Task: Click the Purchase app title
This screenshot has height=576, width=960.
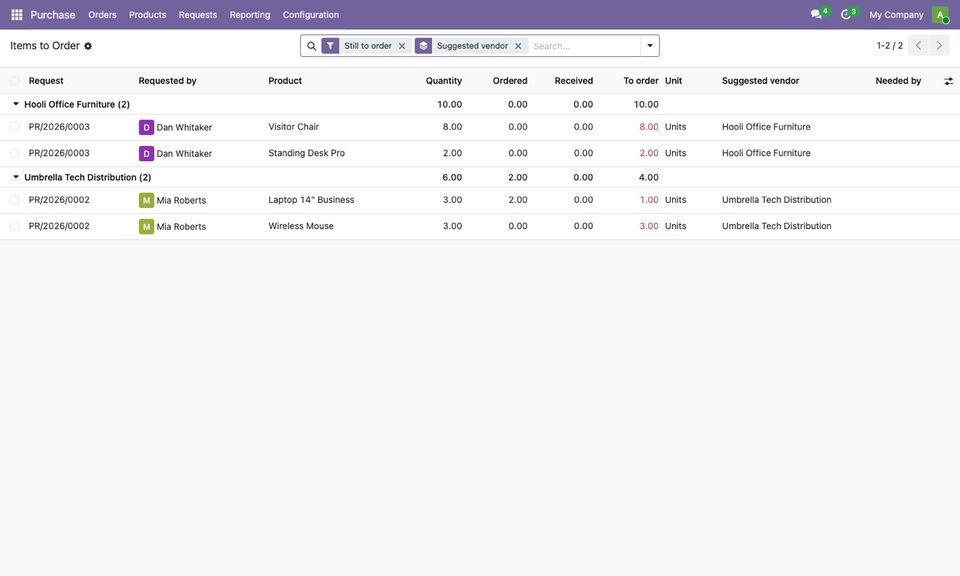Action: [x=53, y=15]
